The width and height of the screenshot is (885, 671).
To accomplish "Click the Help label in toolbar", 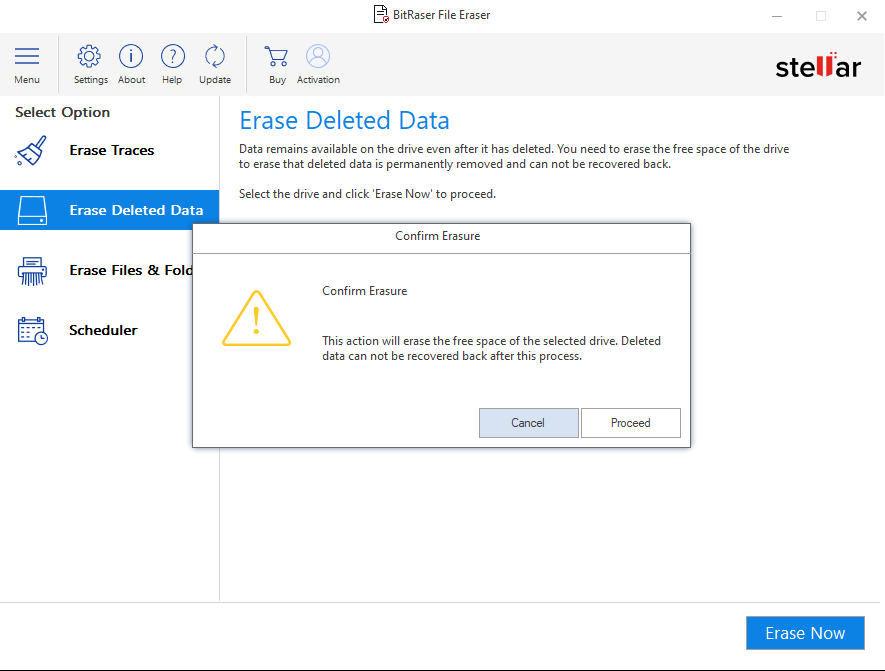I will tap(172, 80).
